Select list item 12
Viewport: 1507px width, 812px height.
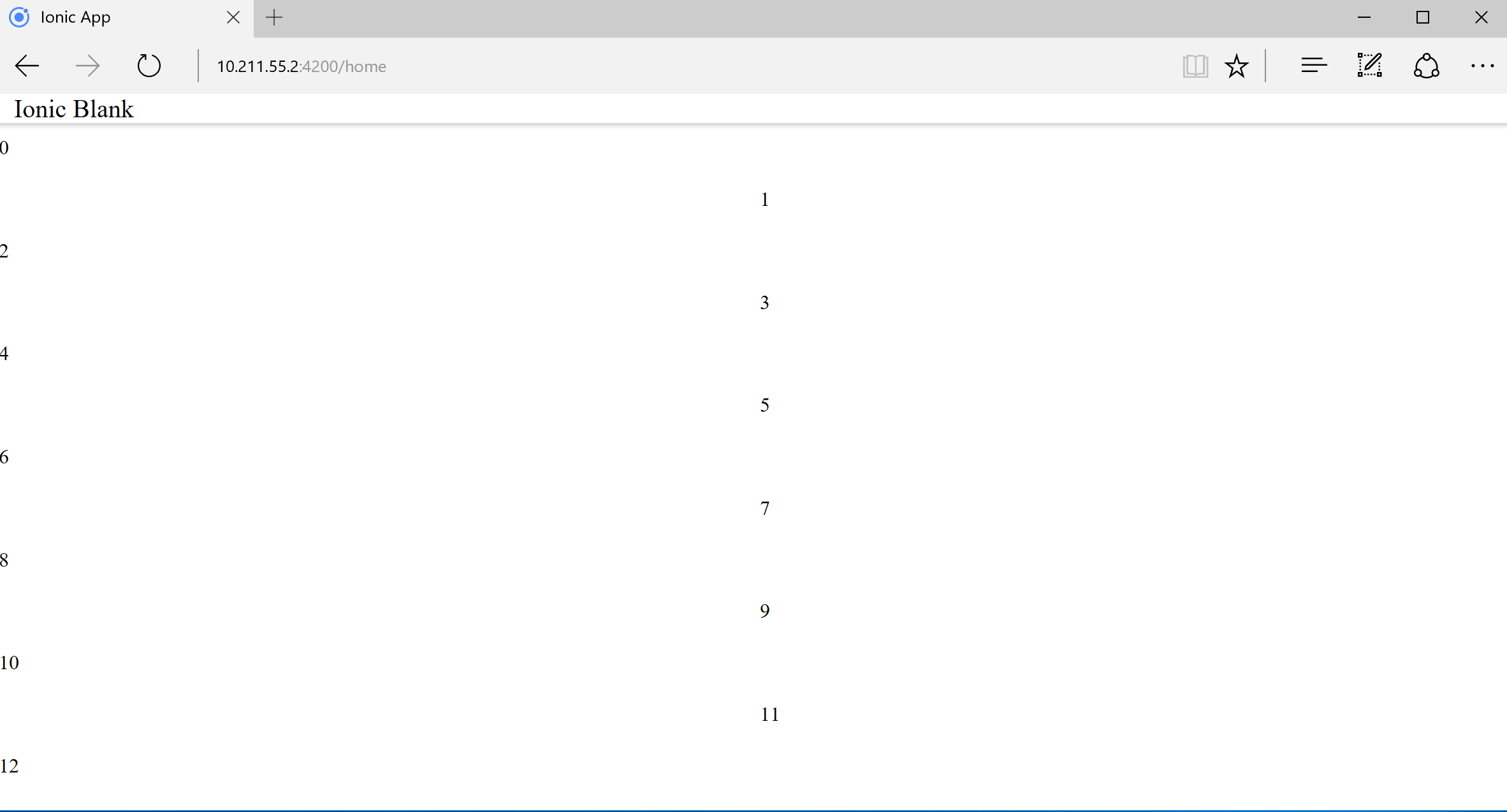[10, 765]
